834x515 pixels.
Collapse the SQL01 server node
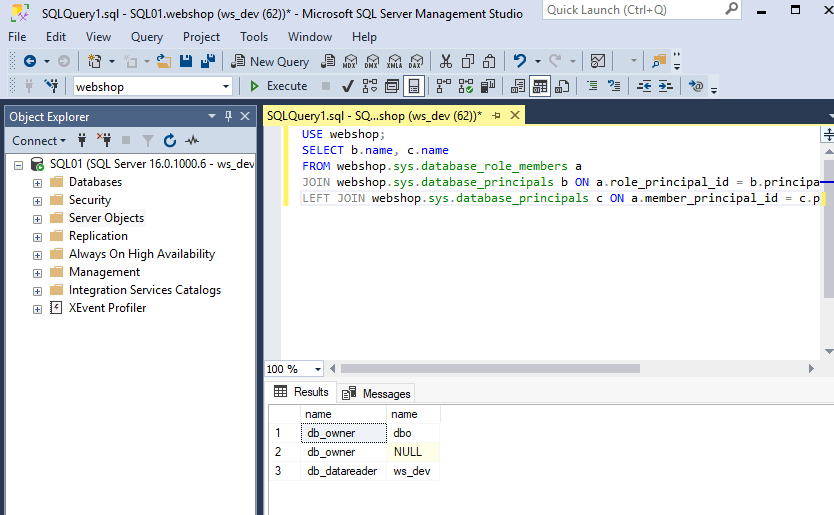coord(19,165)
